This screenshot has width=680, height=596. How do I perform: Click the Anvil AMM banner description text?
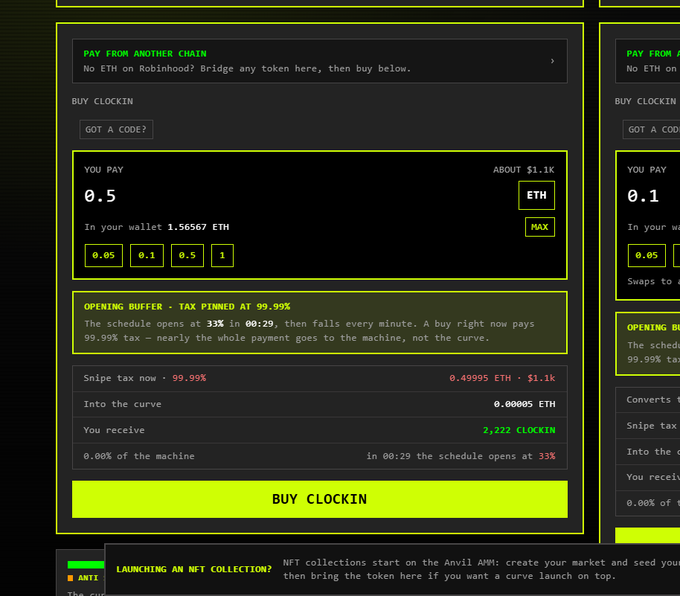[x=481, y=569]
